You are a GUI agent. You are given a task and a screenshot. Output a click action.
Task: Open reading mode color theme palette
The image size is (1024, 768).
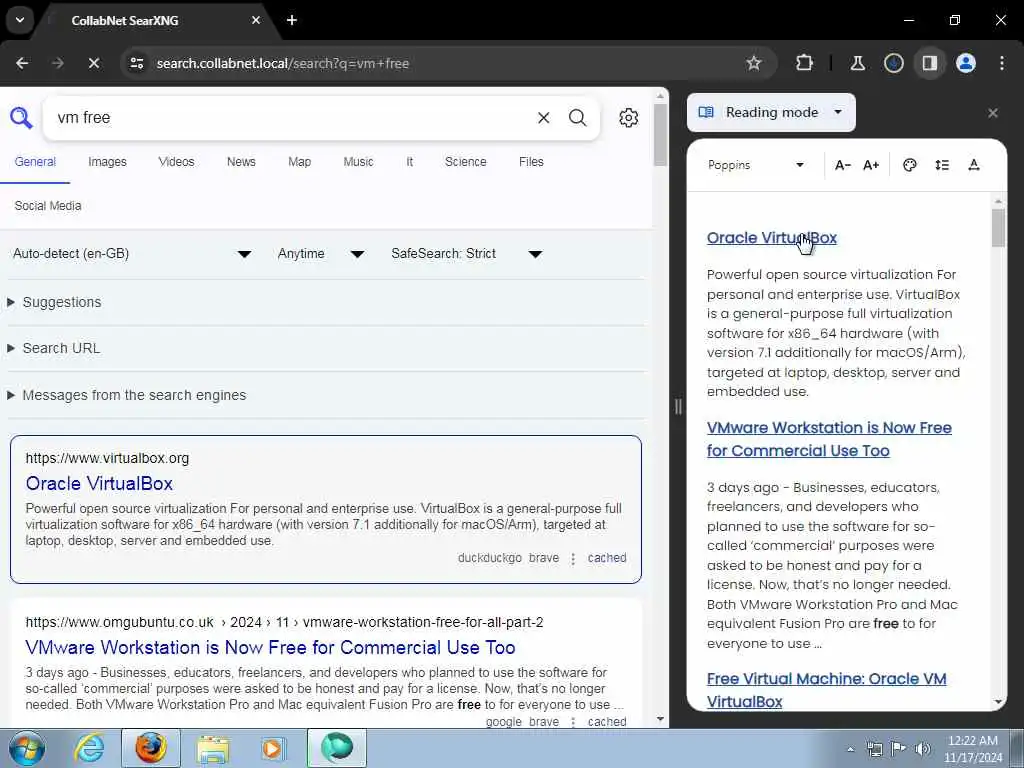909,165
